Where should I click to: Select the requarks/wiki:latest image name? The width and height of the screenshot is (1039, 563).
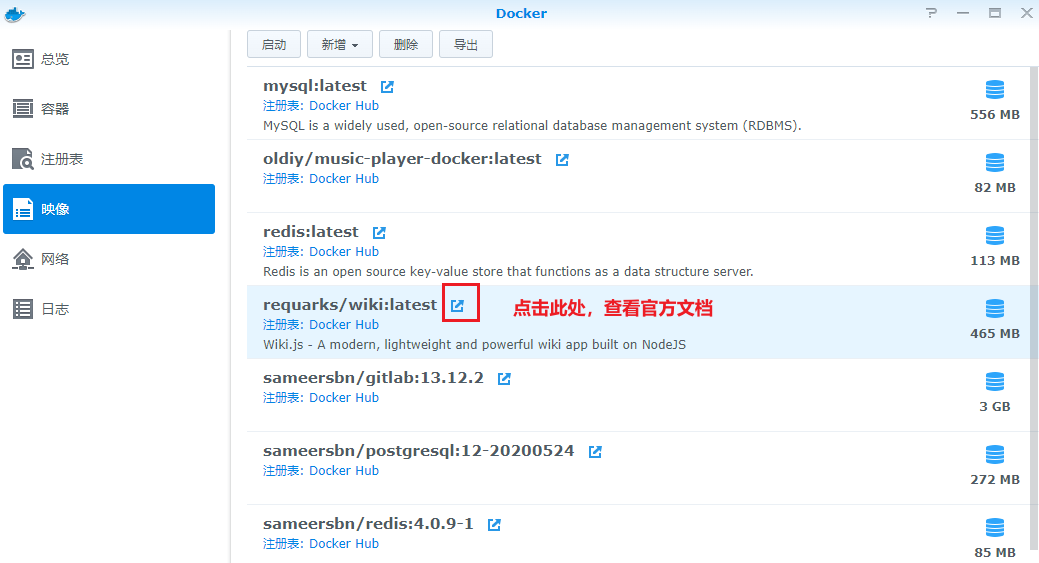(350, 305)
